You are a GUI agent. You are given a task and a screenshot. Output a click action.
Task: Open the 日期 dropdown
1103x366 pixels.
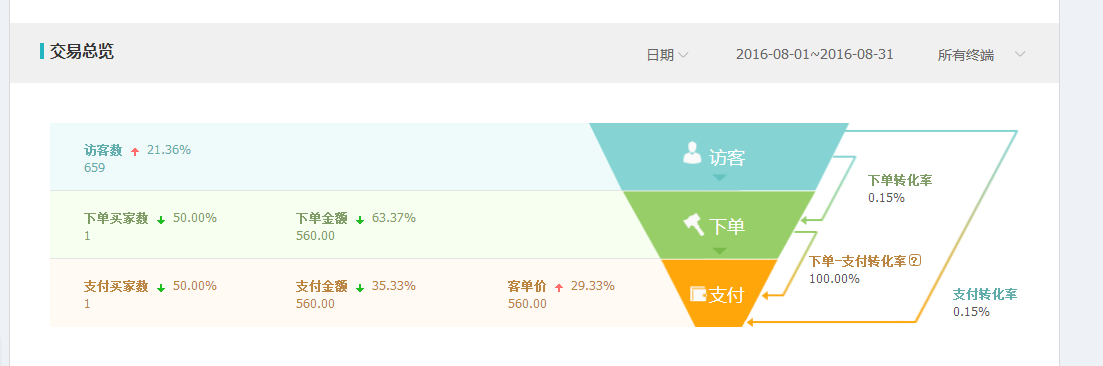tap(667, 55)
